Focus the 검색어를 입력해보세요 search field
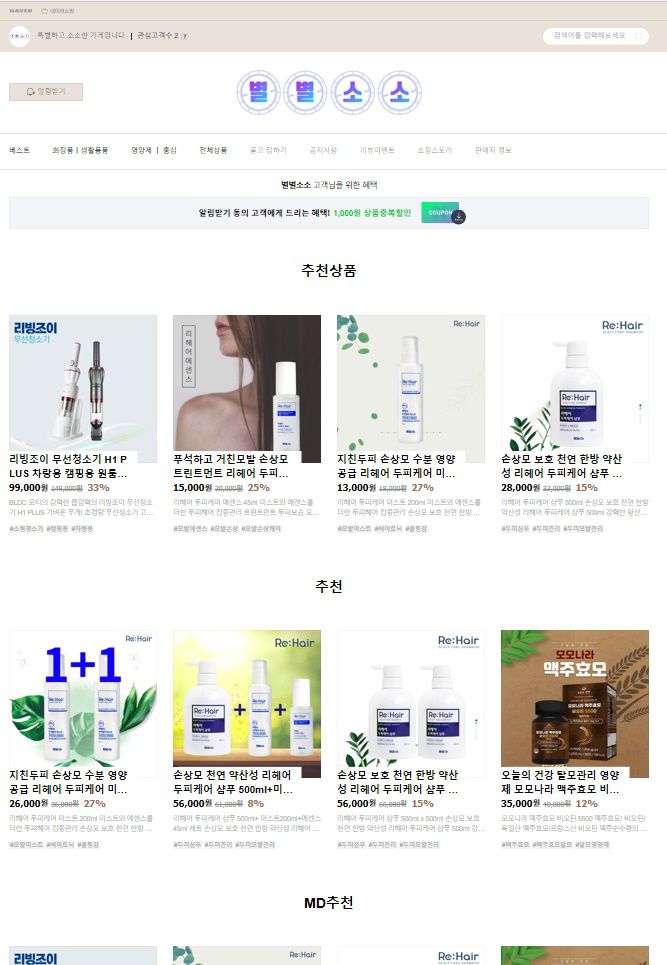The height and width of the screenshot is (965, 667). (589, 36)
